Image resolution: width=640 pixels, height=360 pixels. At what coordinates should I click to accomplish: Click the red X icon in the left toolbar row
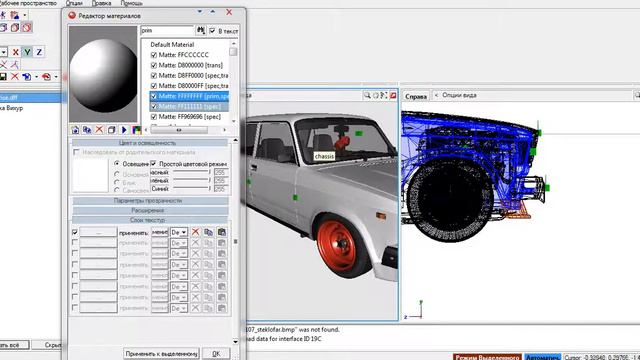click(x=15, y=76)
